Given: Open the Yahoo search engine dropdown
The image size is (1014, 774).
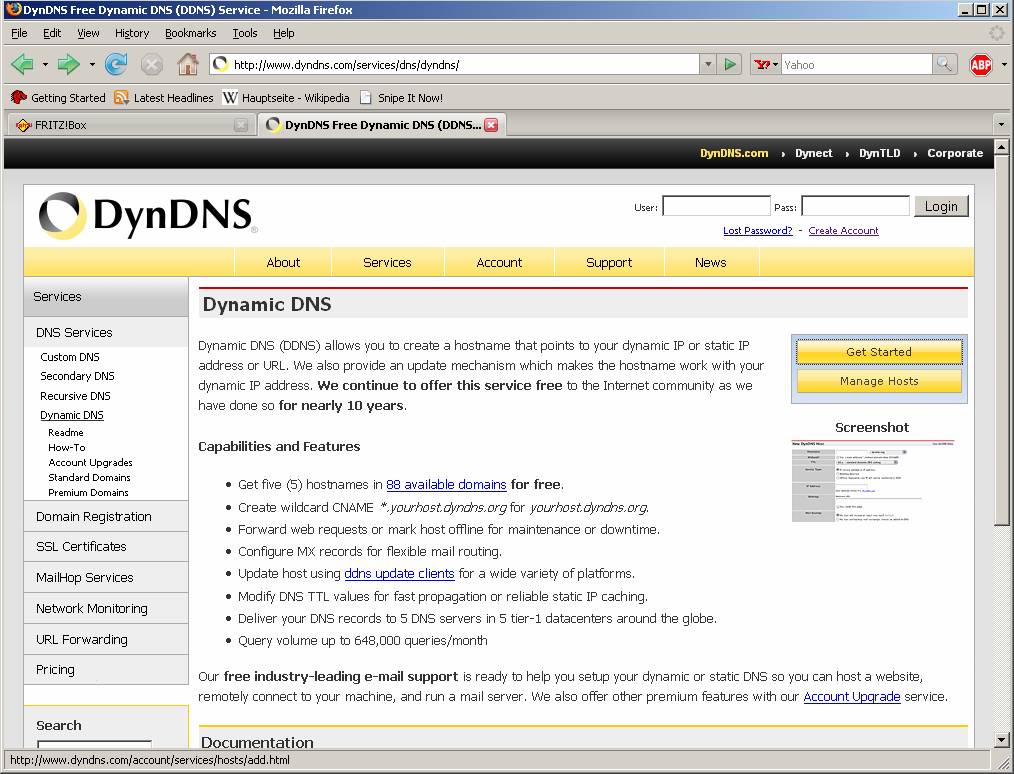Looking at the screenshot, I should 766,65.
